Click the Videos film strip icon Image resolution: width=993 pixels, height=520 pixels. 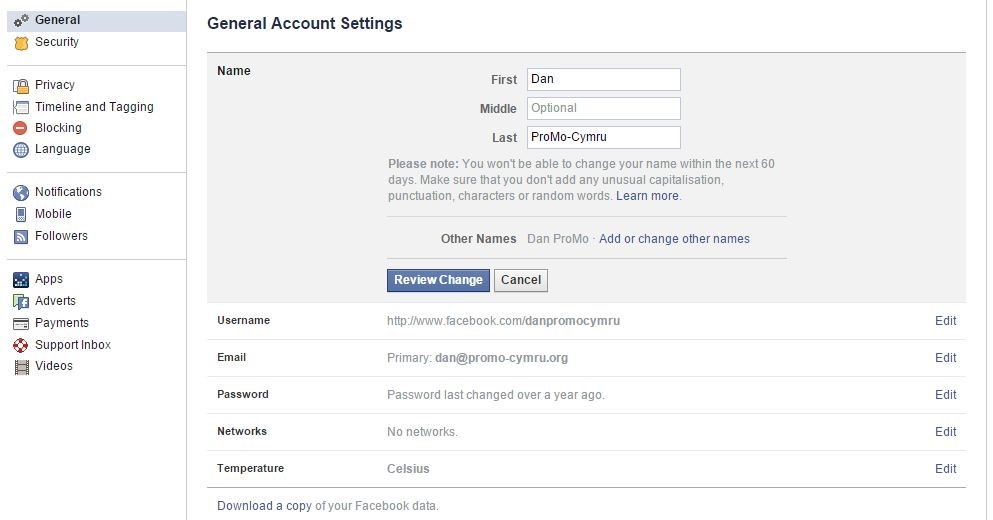tap(22, 367)
